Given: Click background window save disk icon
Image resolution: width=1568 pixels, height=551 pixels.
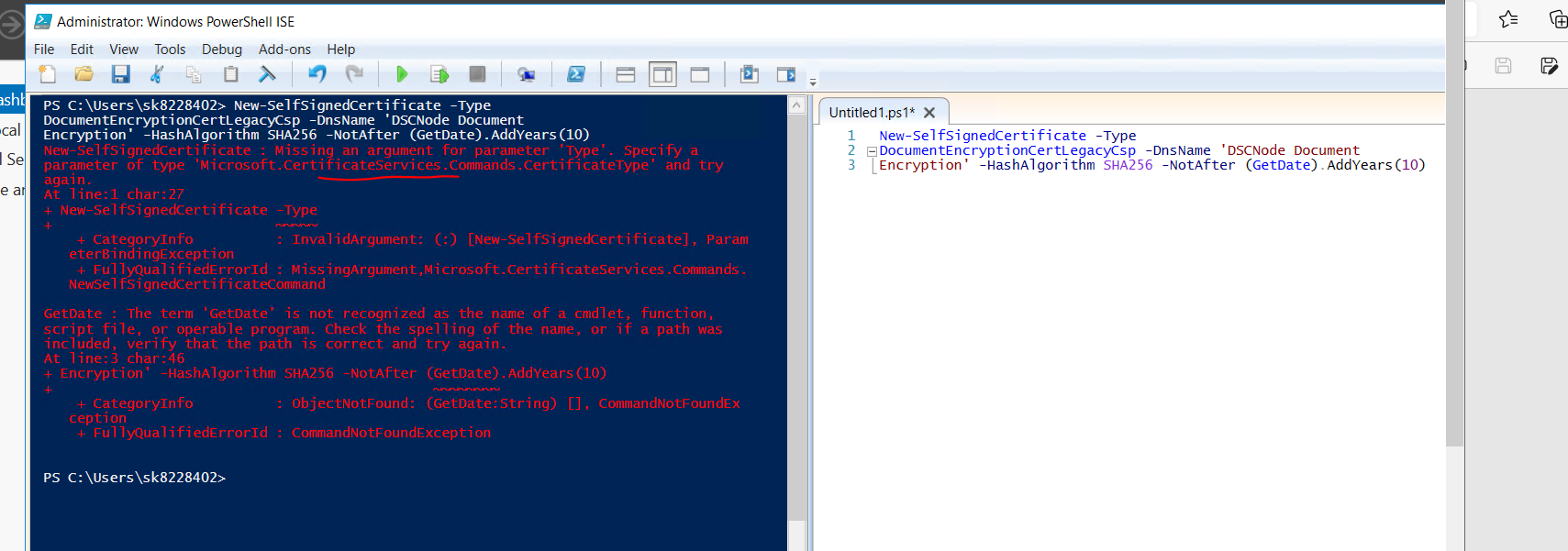Looking at the screenshot, I should (1503, 65).
